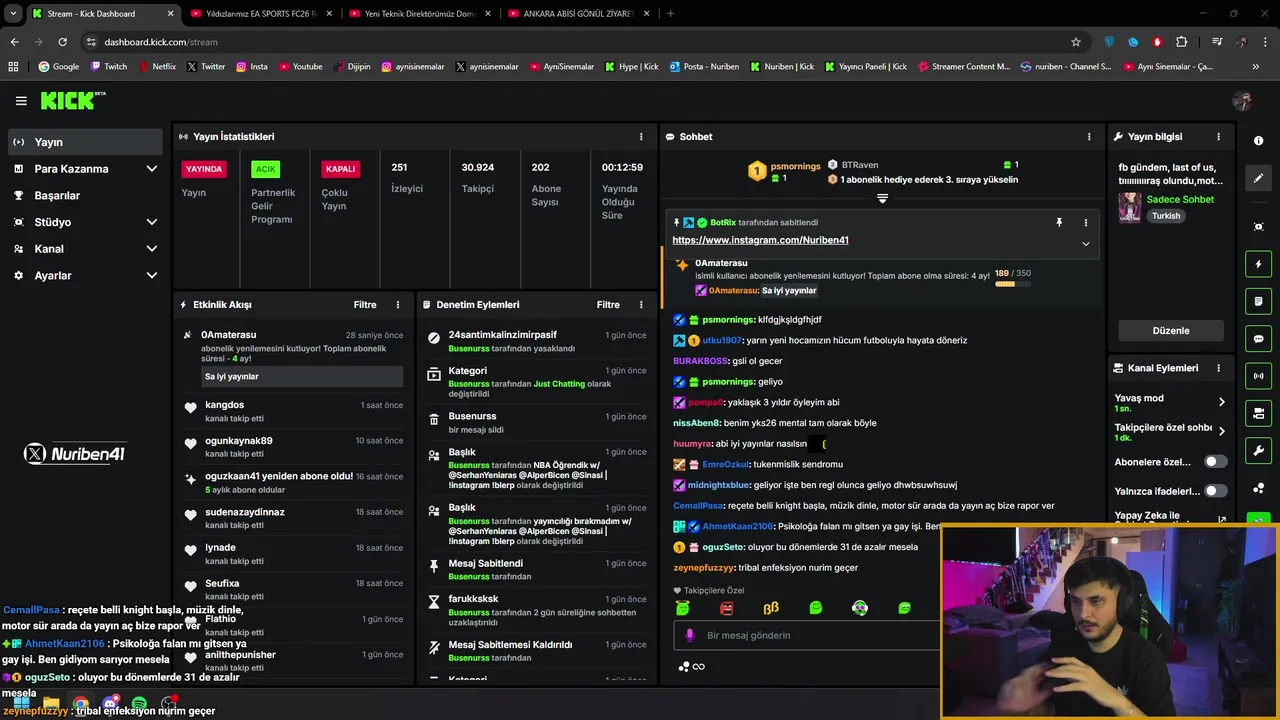Open Filtre in the Etkinlik Akışı panel
The width and height of the screenshot is (1280, 720).
pyautogui.click(x=364, y=305)
